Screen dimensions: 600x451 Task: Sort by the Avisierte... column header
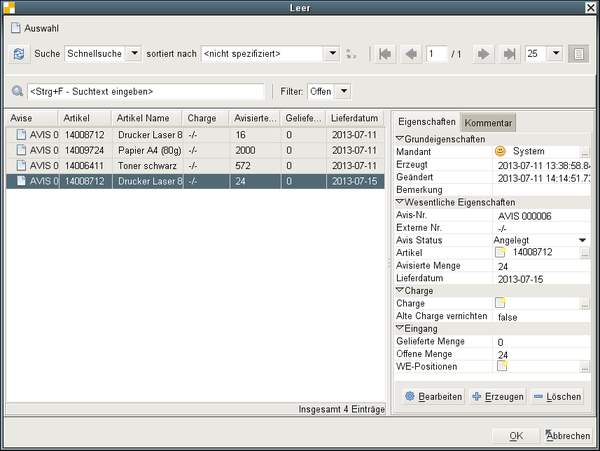point(255,118)
